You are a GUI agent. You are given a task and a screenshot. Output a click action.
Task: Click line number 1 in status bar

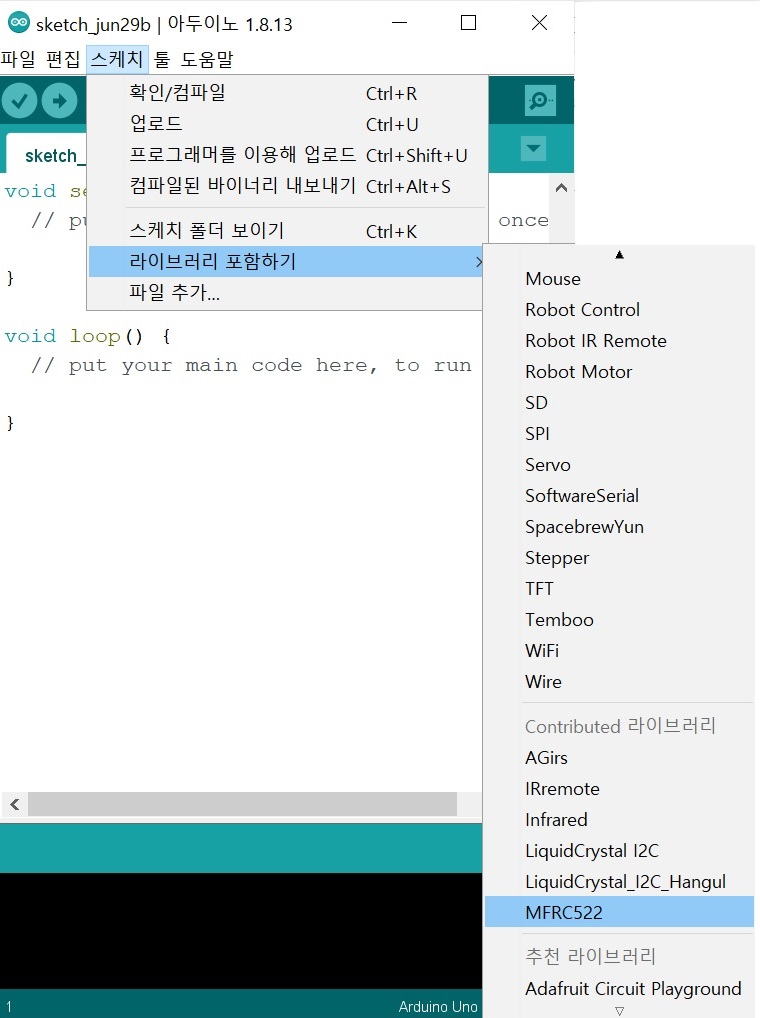click(x=9, y=1007)
